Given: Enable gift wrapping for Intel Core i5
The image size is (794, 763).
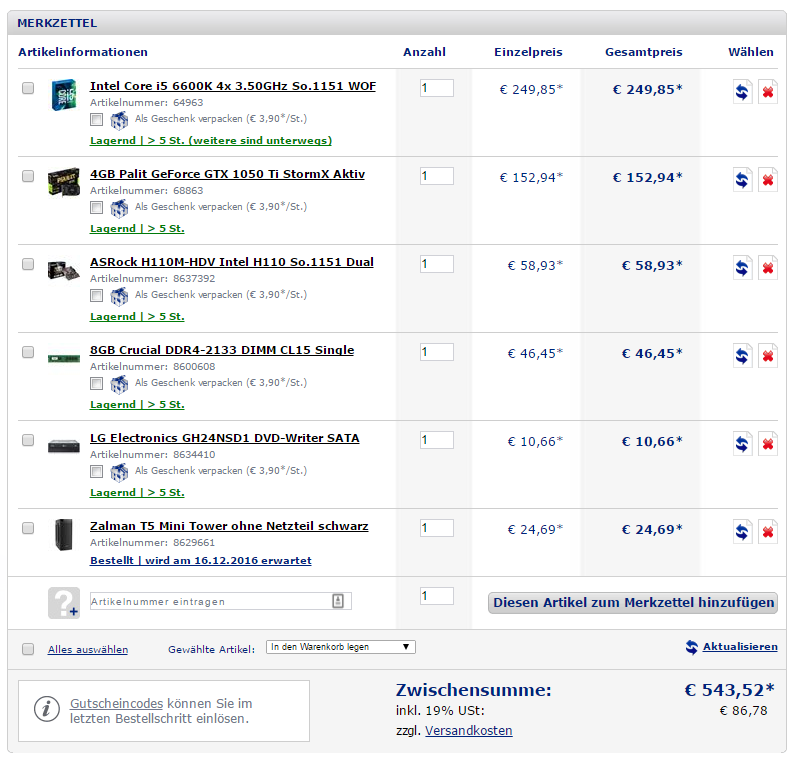Looking at the screenshot, I should tap(96, 119).
